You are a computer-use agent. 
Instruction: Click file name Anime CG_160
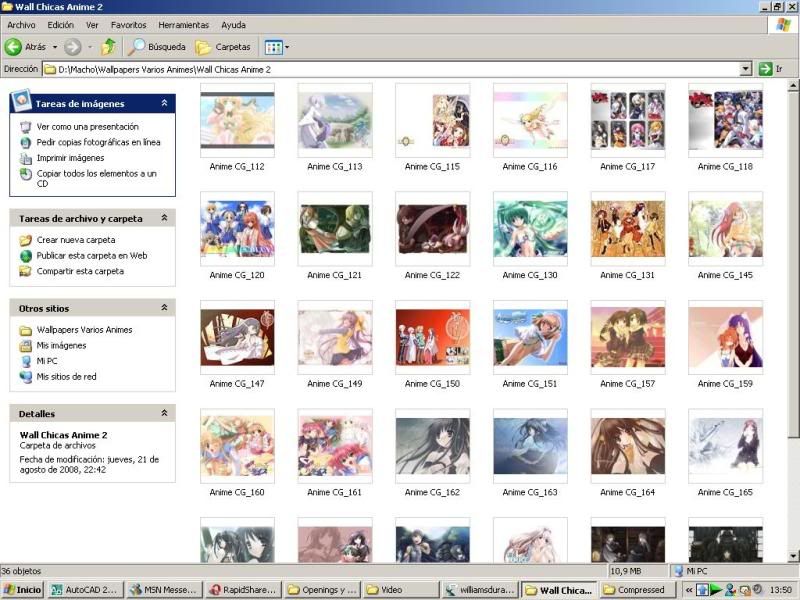pos(237,492)
